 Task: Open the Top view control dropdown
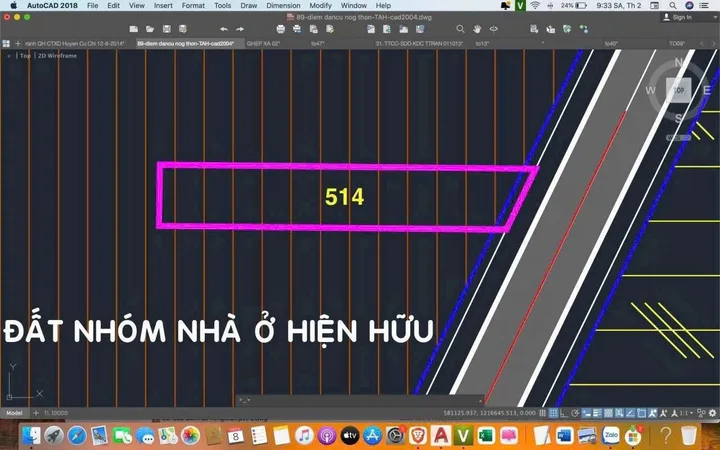coord(25,56)
